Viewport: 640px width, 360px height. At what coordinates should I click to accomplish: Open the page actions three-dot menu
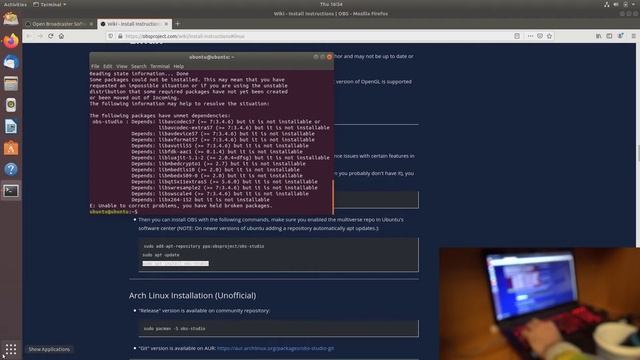[x=530, y=36]
